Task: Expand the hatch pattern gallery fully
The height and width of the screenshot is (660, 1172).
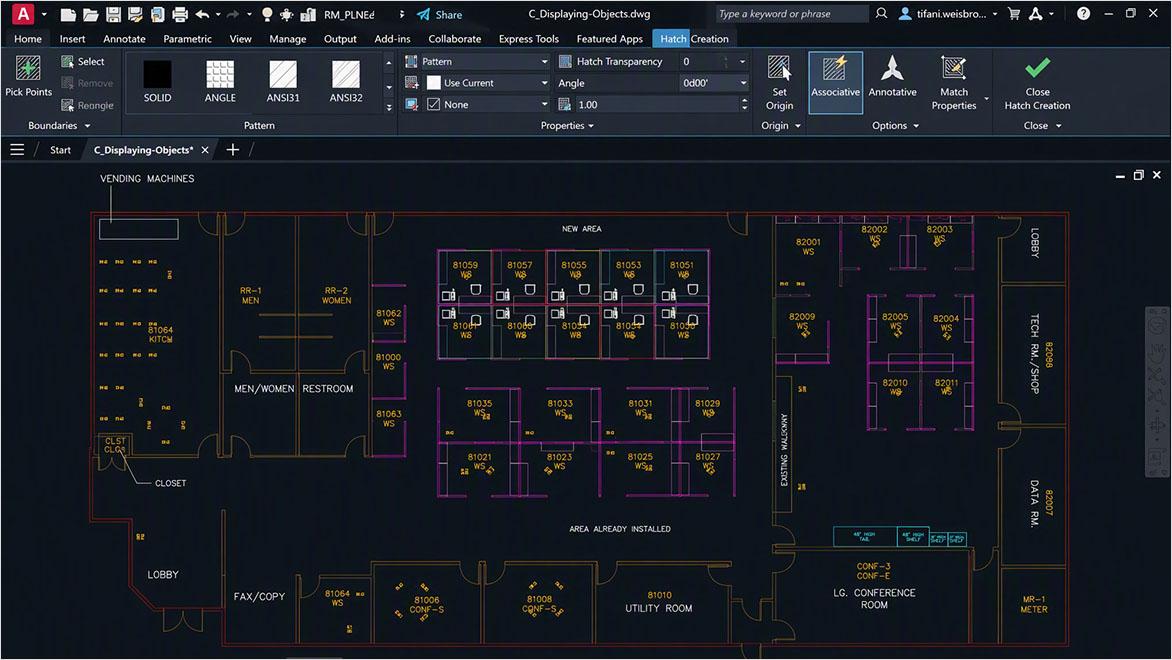Action: click(x=389, y=108)
